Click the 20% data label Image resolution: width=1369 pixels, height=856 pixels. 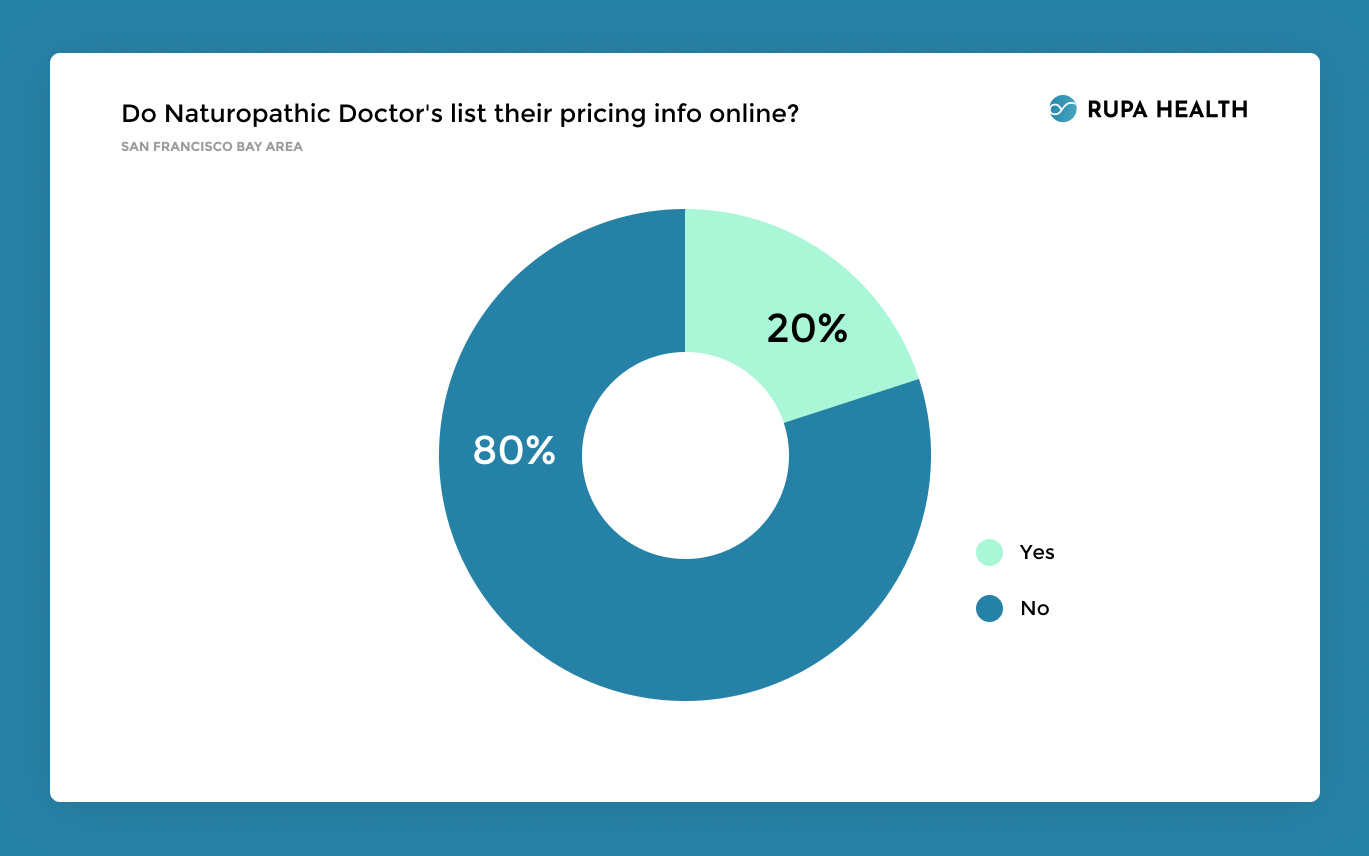tap(807, 328)
